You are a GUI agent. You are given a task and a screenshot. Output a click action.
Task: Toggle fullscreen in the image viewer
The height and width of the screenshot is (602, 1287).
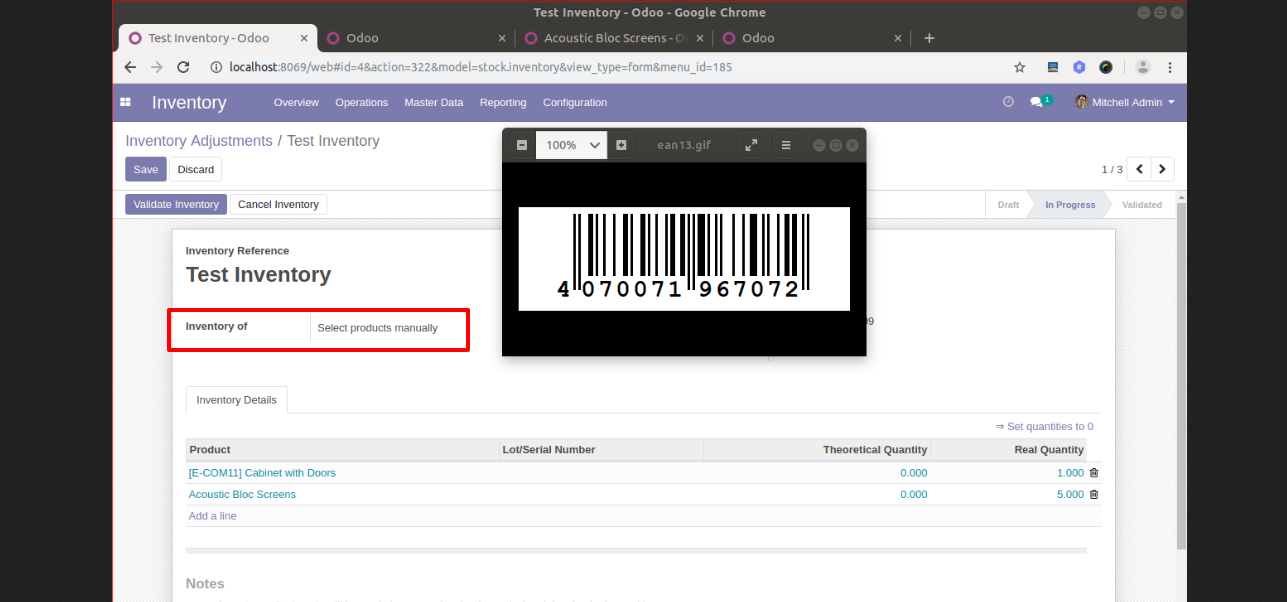(751, 145)
